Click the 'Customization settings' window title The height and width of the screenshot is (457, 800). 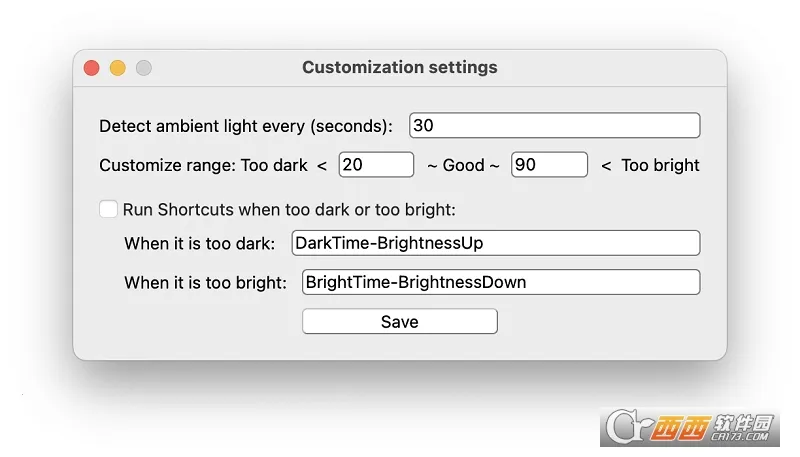[x=399, y=68]
